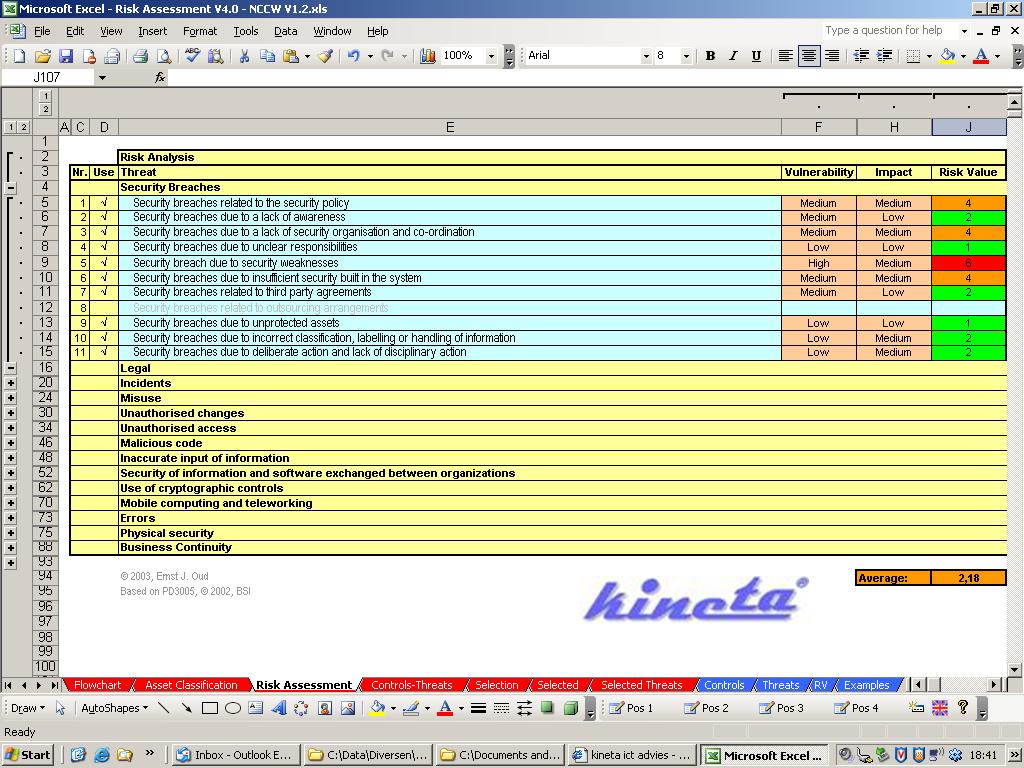Switch to the Asset Classification sheet tab

pos(191,685)
